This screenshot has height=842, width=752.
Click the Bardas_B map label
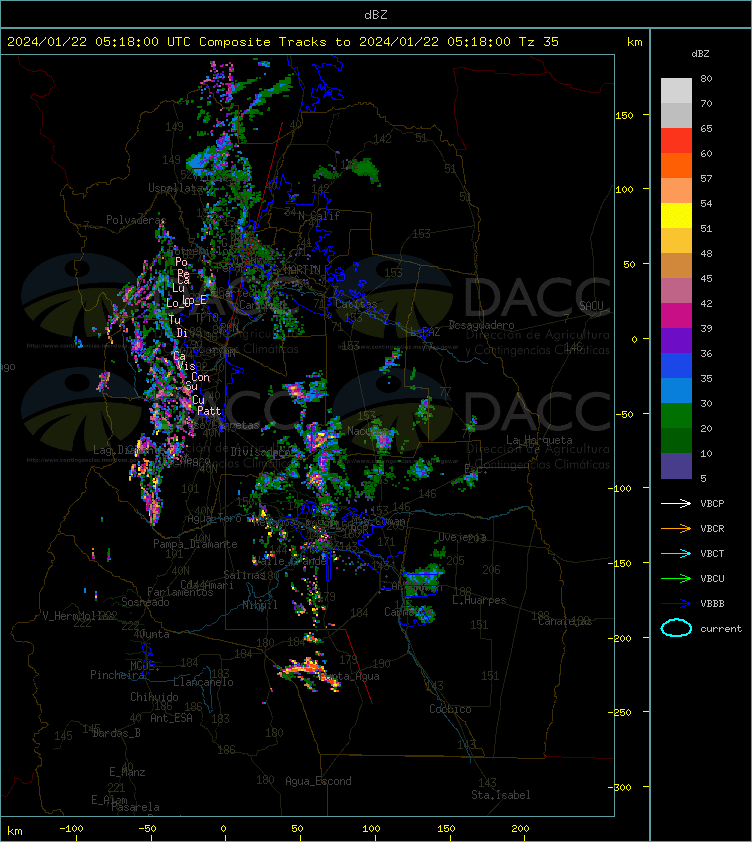pos(117,733)
